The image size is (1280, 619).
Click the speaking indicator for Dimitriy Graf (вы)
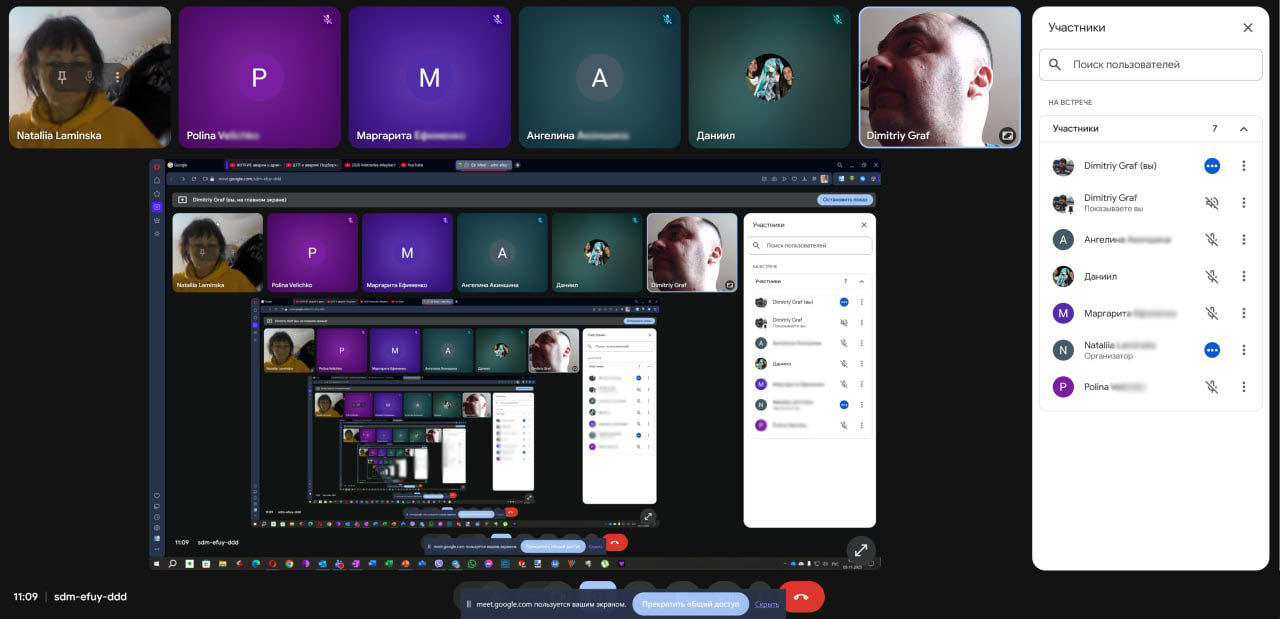point(1212,166)
